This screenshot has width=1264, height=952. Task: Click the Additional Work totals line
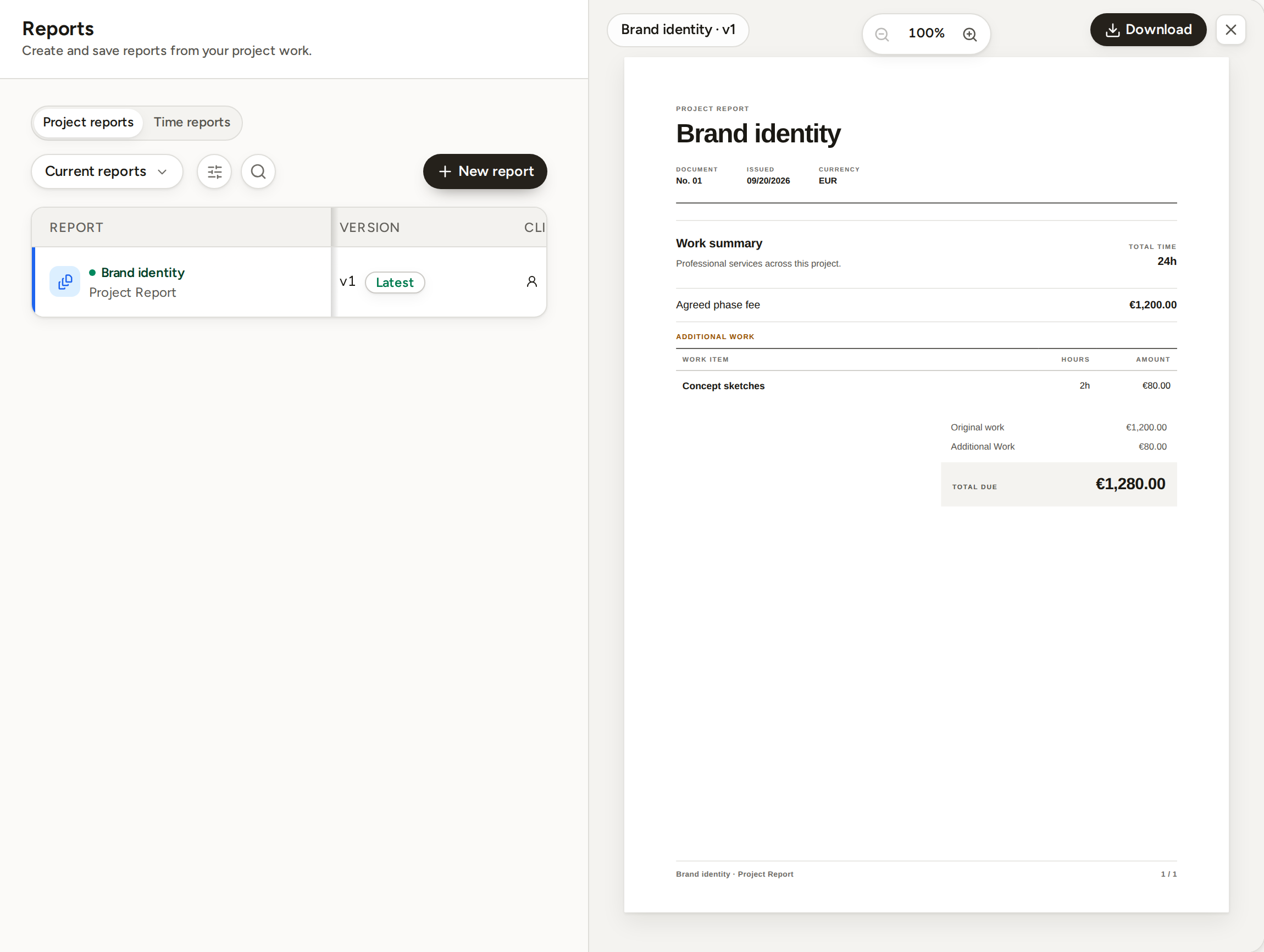[1058, 446]
